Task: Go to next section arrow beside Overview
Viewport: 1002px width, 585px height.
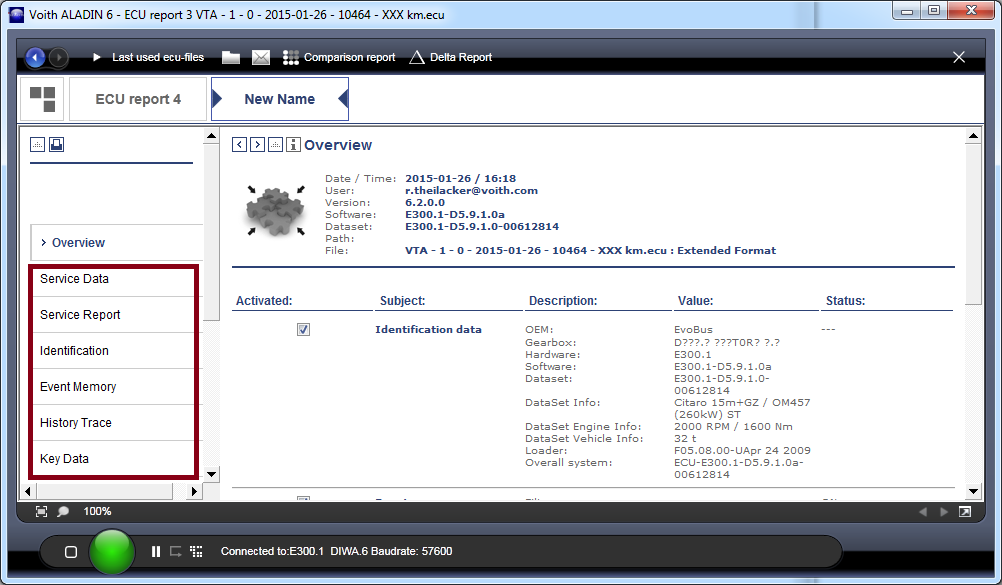Action: pyautogui.click(x=257, y=144)
